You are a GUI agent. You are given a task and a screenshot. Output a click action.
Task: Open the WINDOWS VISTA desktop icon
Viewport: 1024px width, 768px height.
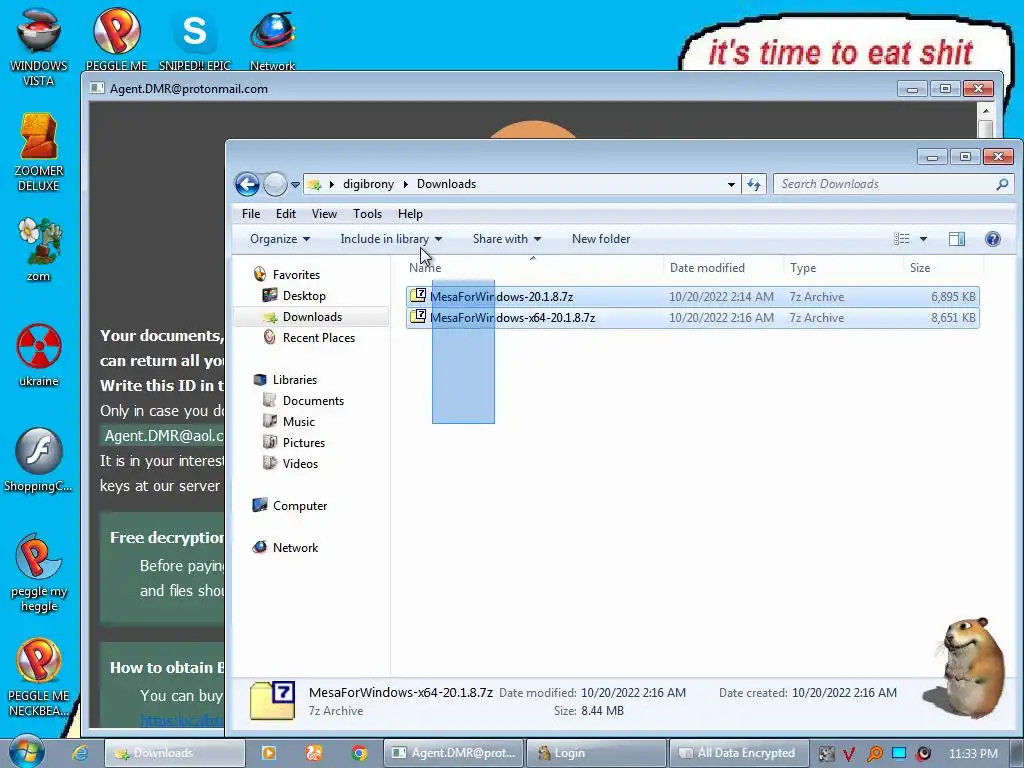(39, 46)
